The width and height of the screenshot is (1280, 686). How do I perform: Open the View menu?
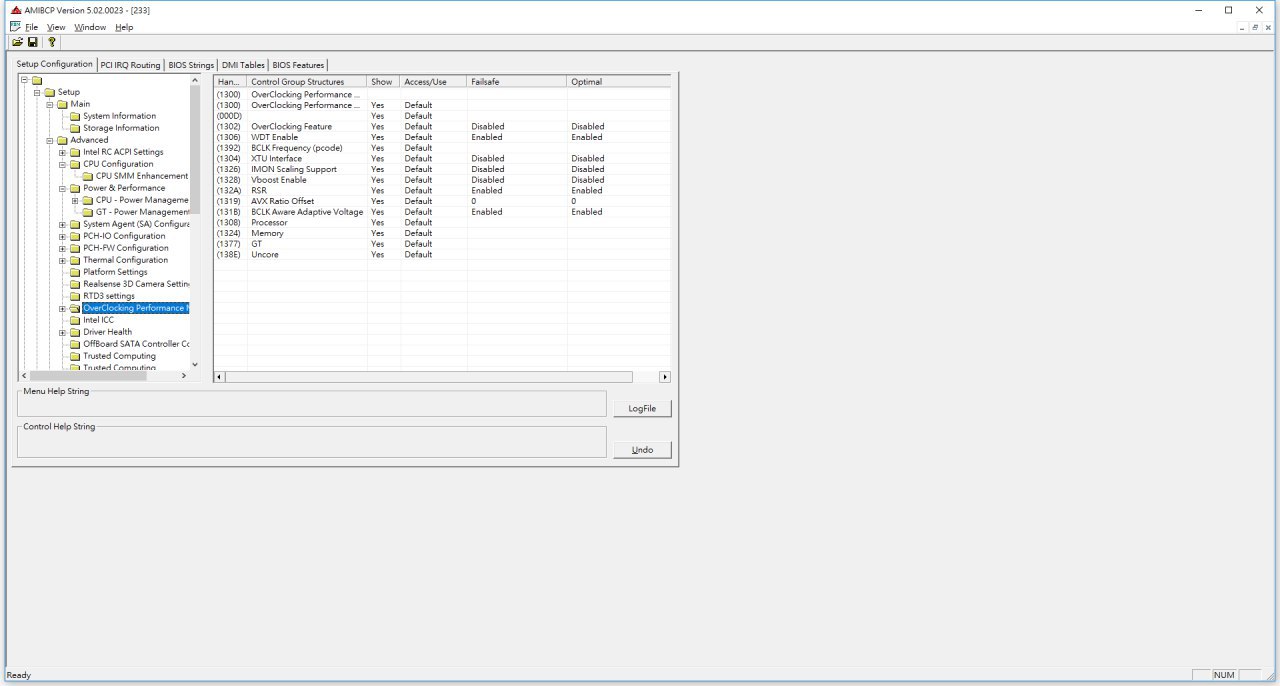56,27
